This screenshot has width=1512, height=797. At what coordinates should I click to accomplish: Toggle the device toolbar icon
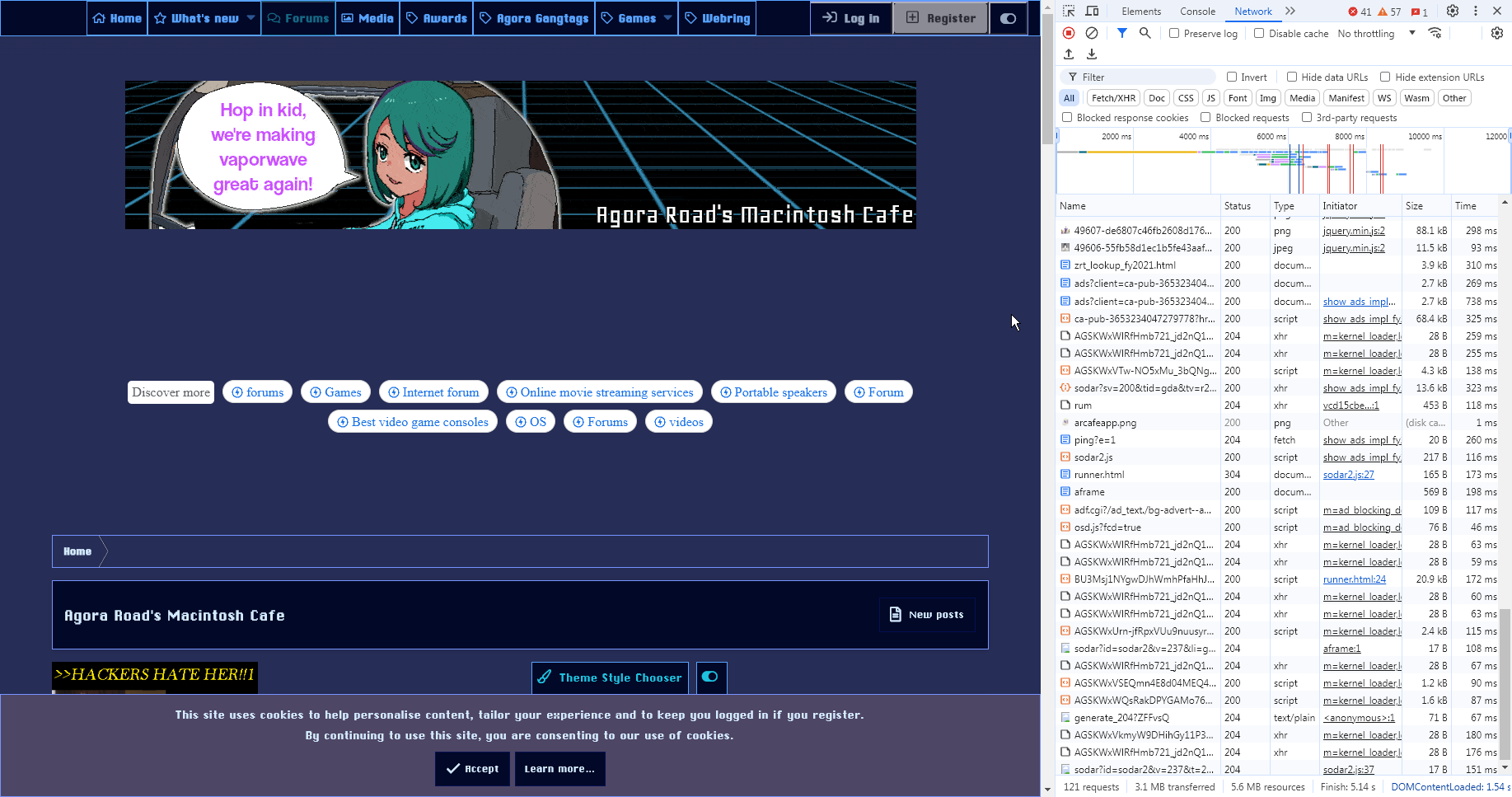pyautogui.click(x=1092, y=12)
